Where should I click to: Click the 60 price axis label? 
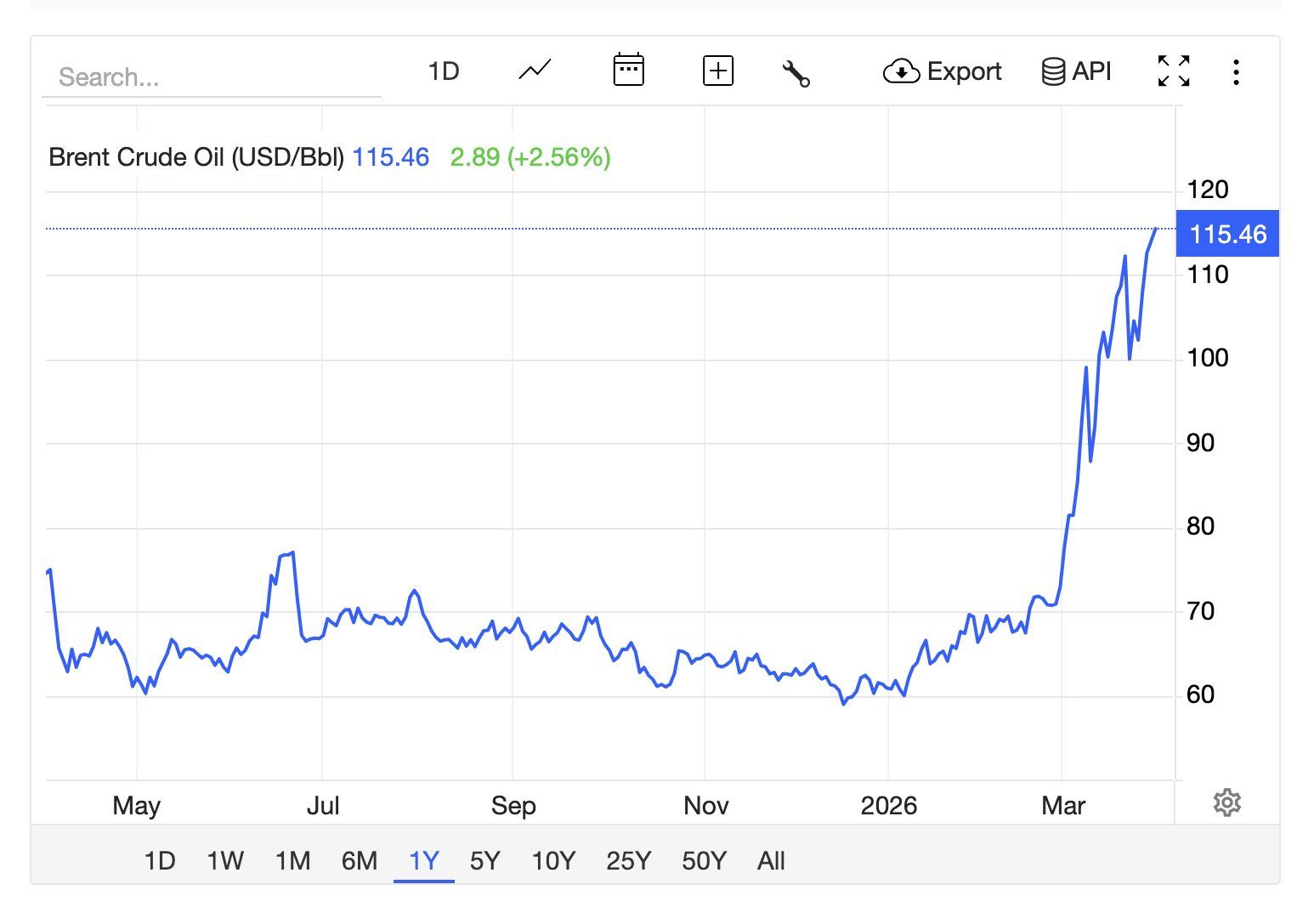(1200, 695)
